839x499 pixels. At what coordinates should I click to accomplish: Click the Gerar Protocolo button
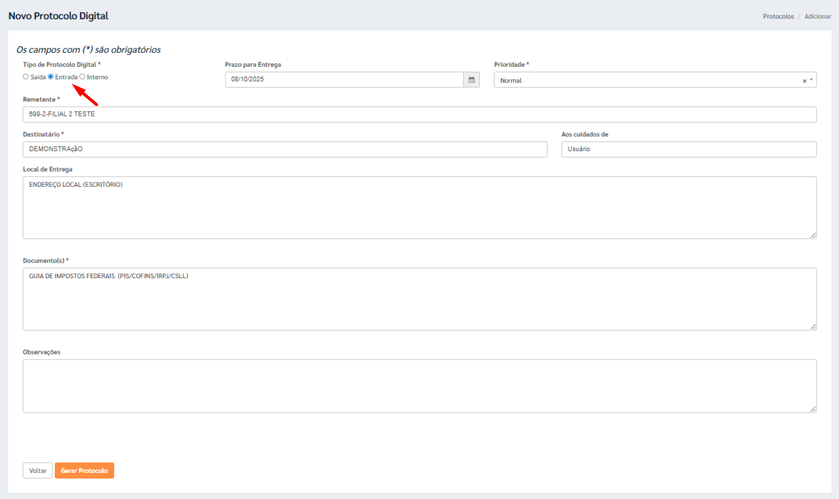[x=84, y=470]
